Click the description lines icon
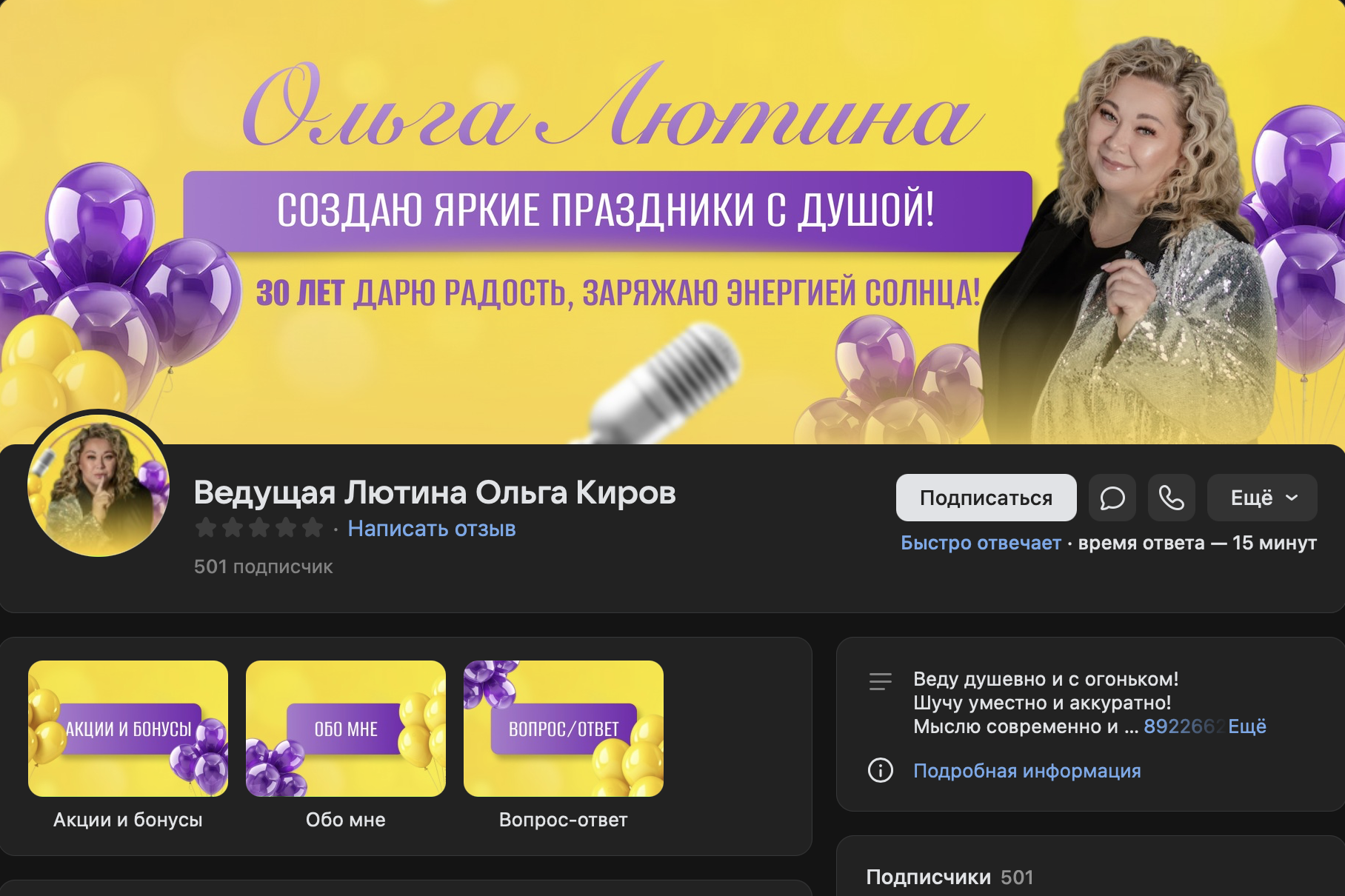Viewport: 1345px width, 896px height. click(x=880, y=681)
